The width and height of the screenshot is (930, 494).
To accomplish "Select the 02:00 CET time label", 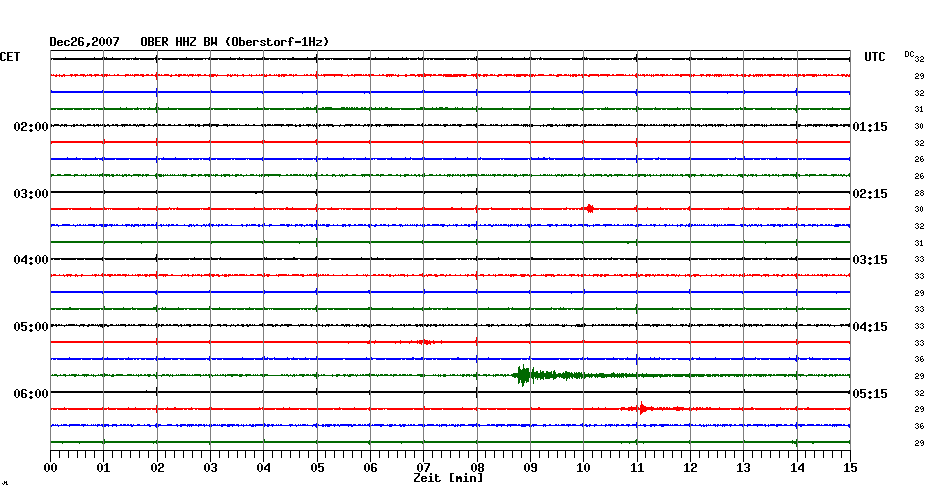I will point(31,127).
